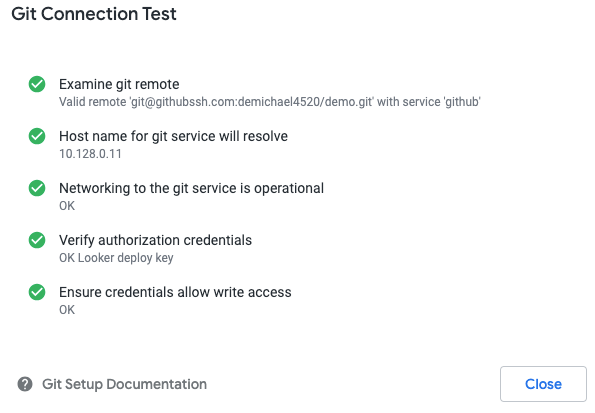Click the Git Connection Test title
The width and height of the screenshot is (595, 413).
point(94,14)
